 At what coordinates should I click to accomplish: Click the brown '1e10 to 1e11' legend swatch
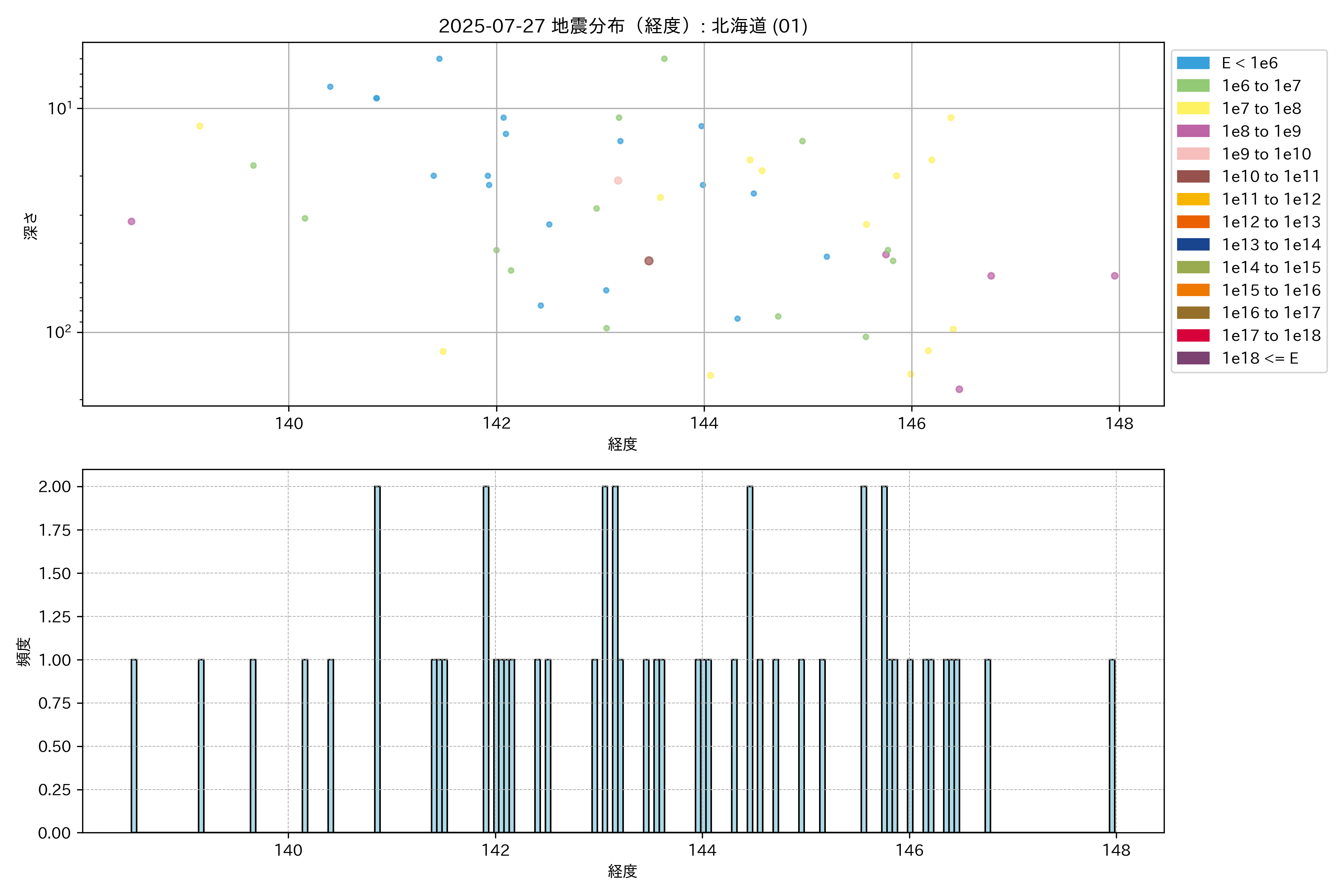pyautogui.click(x=1193, y=177)
